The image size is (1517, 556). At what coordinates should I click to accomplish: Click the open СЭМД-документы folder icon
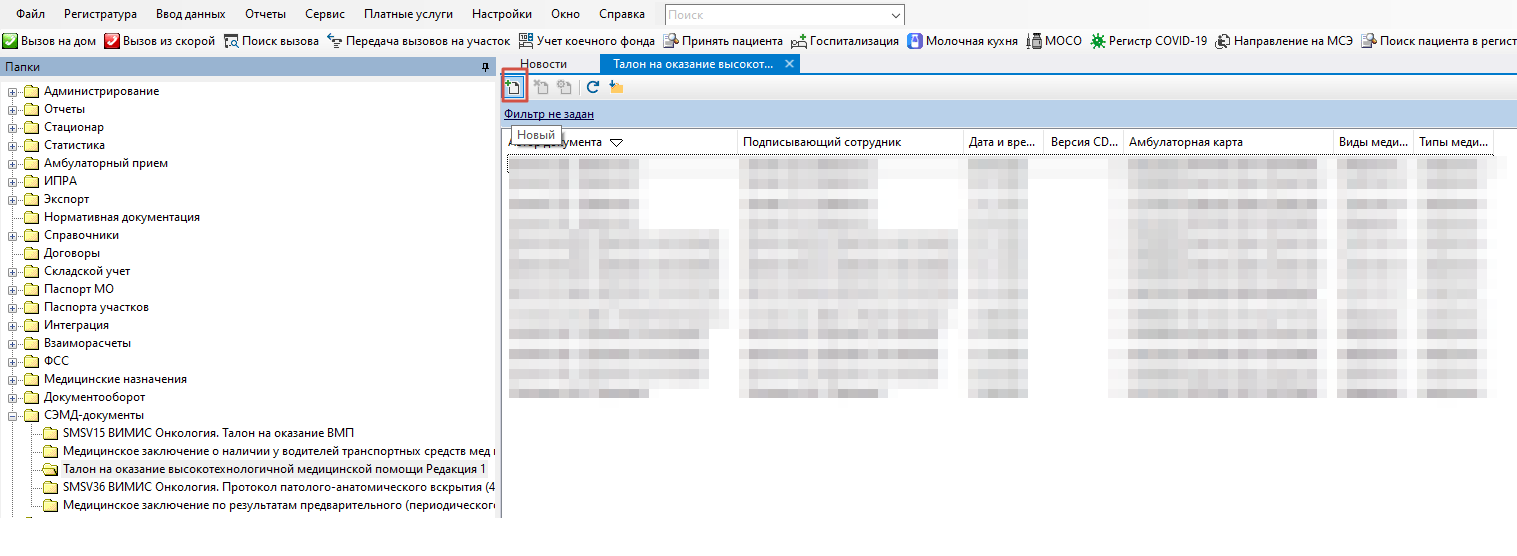tap(32, 415)
